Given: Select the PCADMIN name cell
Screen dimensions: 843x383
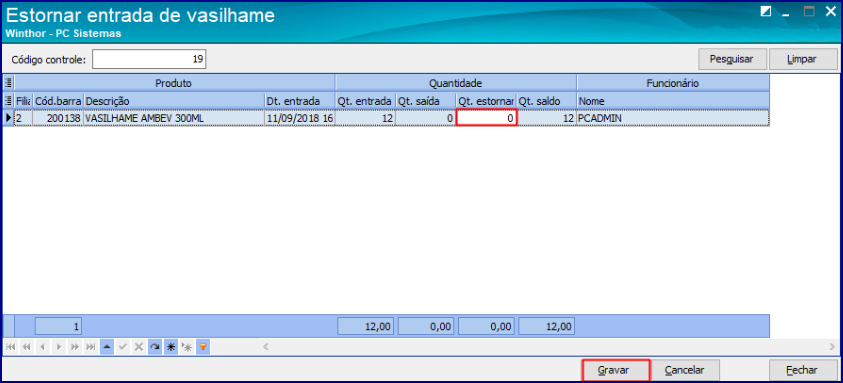Looking at the screenshot, I should tap(673, 118).
